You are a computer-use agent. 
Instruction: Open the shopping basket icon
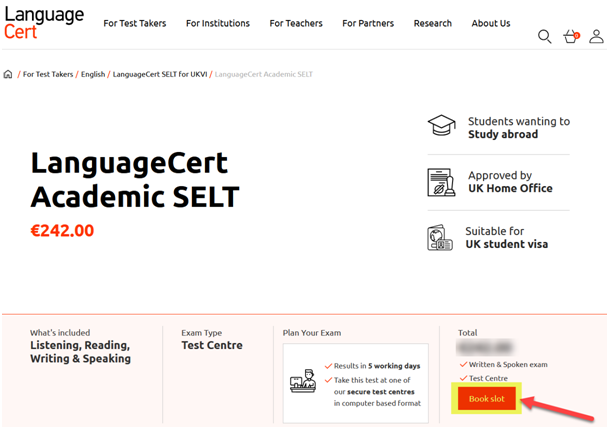[571, 36]
